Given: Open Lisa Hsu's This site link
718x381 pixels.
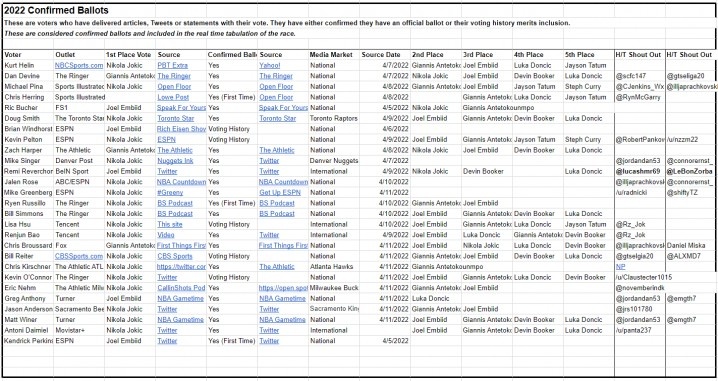Looking at the screenshot, I should point(170,224).
